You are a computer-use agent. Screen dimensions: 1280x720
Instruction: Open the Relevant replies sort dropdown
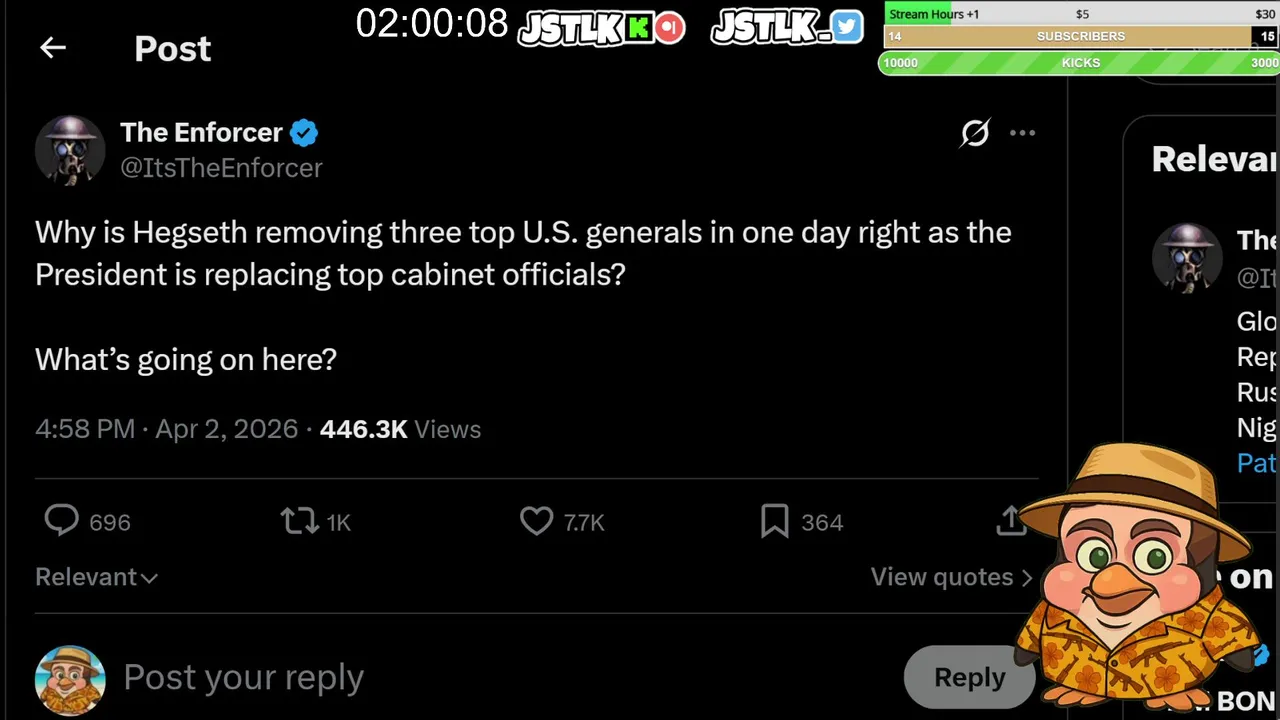click(x=96, y=577)
